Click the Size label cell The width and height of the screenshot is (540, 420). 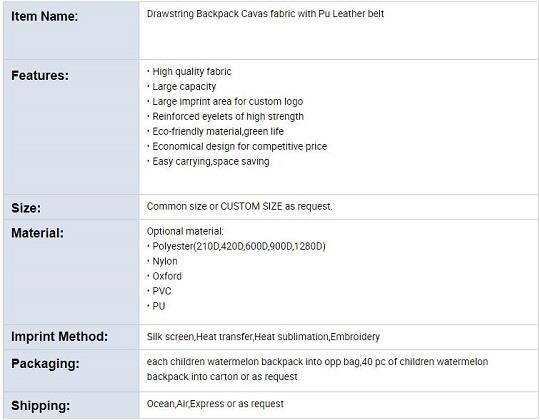tap(71, 207)
